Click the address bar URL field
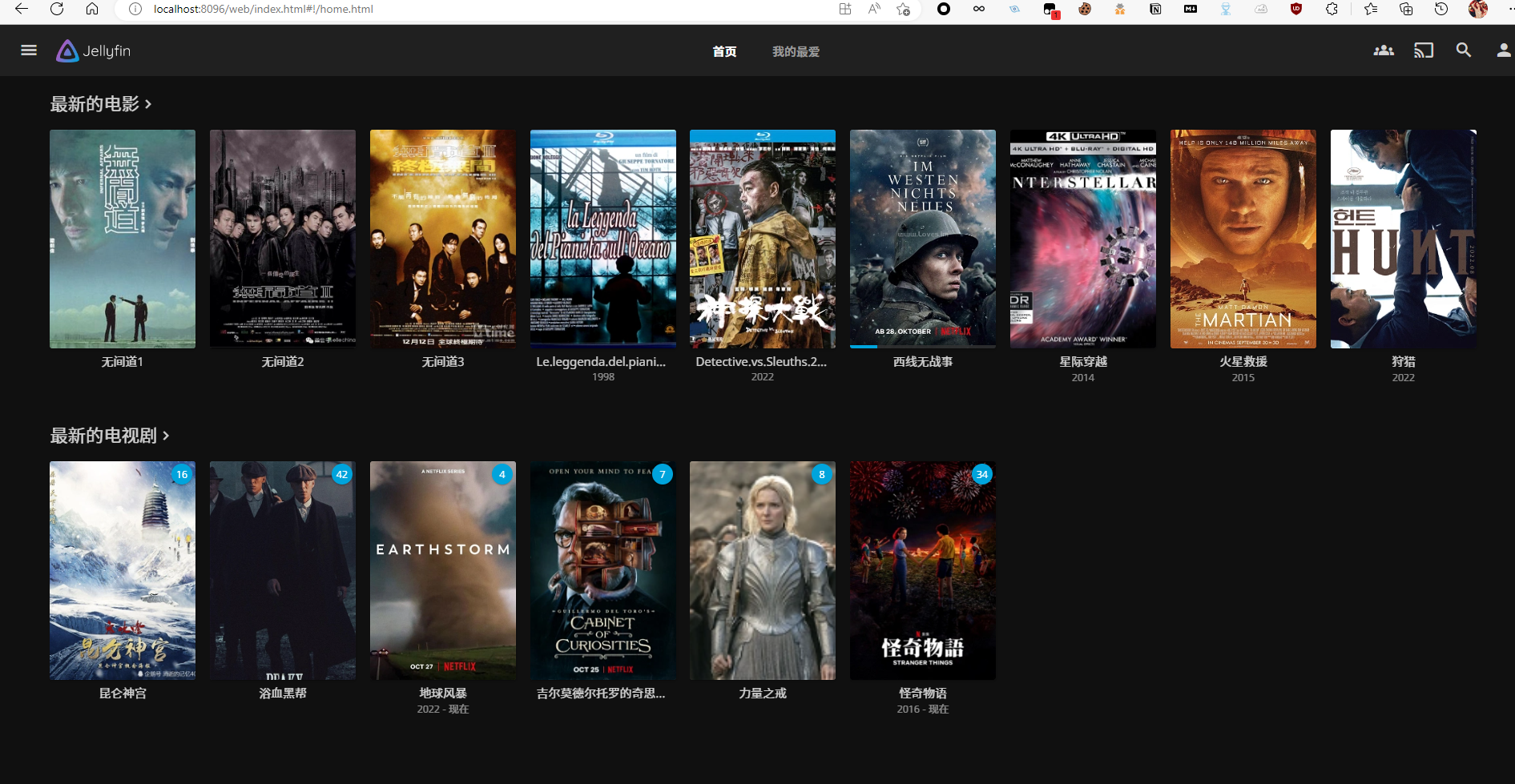 [481, 9]
